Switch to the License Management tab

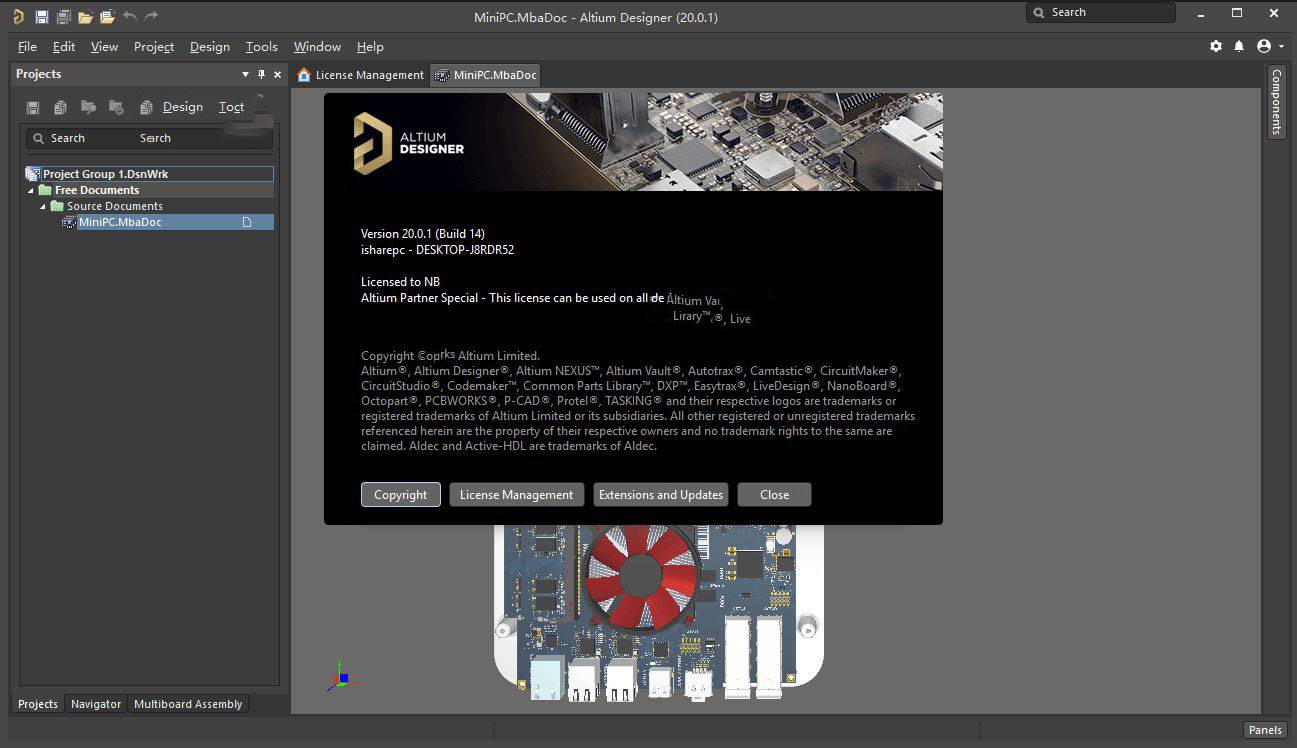(361, 75)
